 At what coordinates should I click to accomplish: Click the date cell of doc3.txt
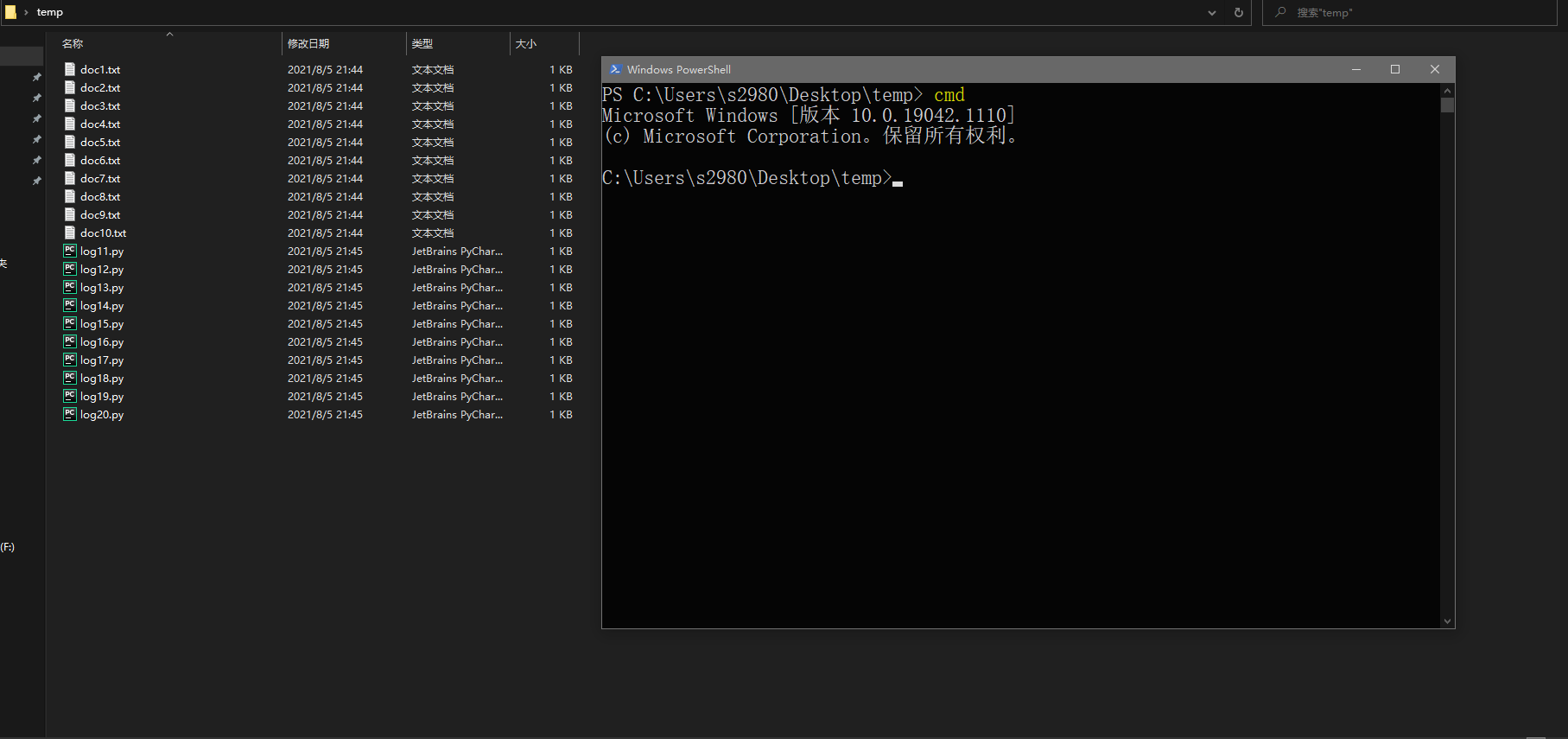click(x=325, y=105)
